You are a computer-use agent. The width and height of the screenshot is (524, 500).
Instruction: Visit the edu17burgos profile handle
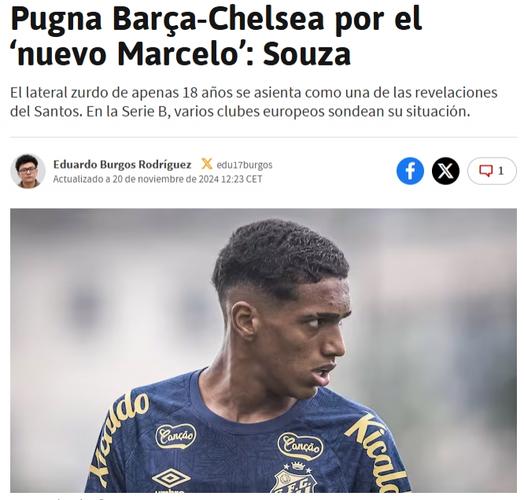click(244, 165)
